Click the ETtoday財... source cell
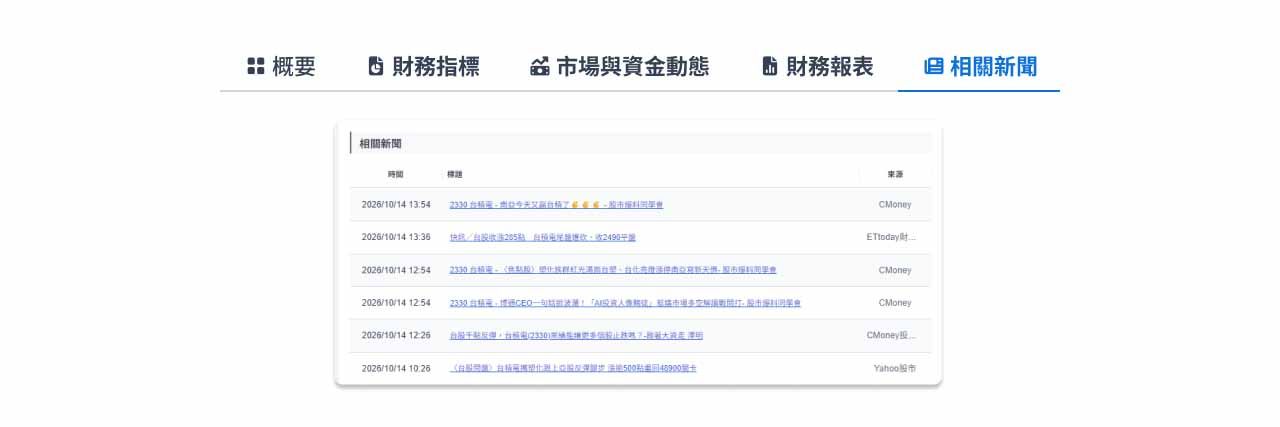 click(891, 238)
